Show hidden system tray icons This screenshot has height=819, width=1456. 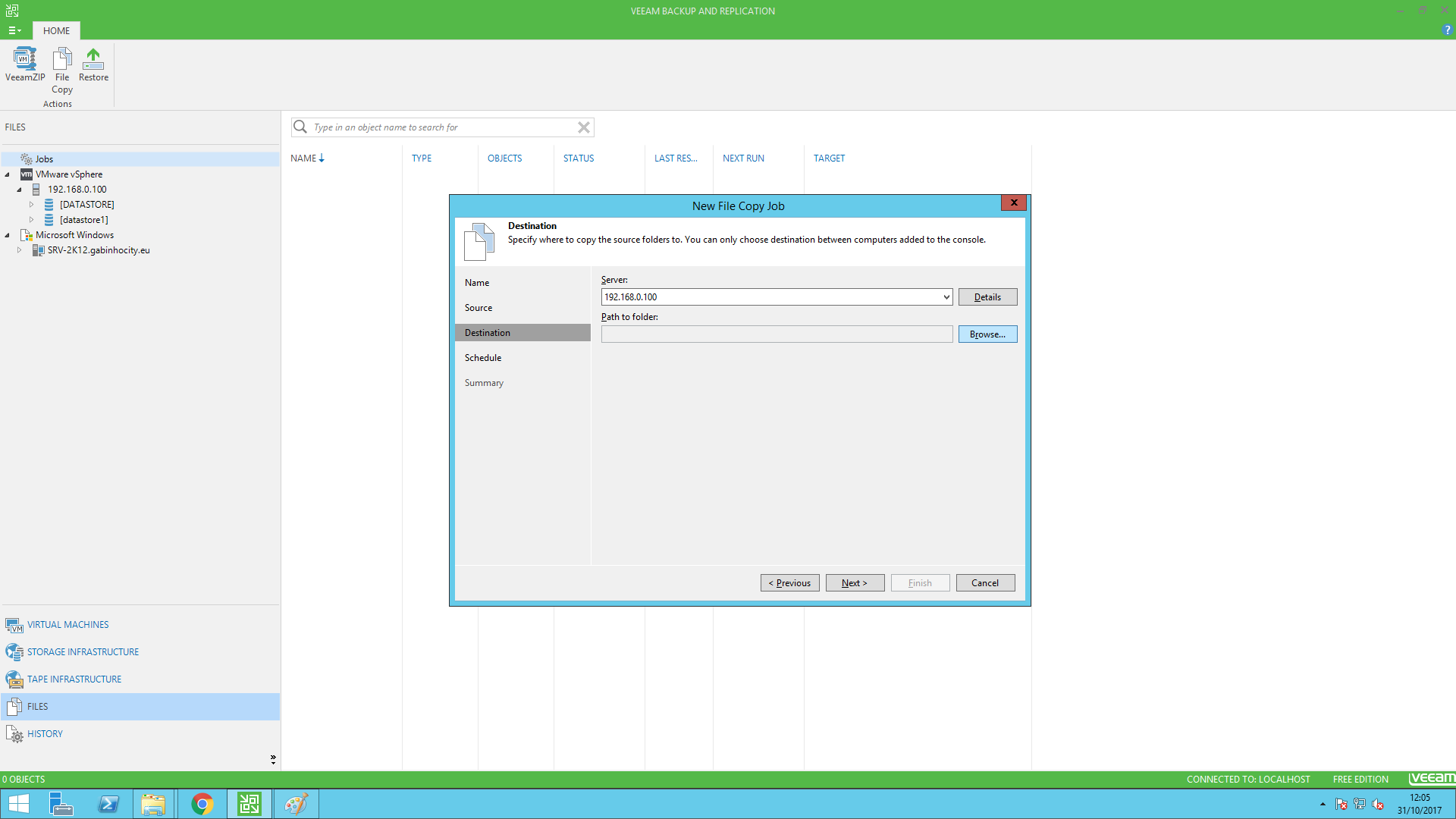[1323, 804]
